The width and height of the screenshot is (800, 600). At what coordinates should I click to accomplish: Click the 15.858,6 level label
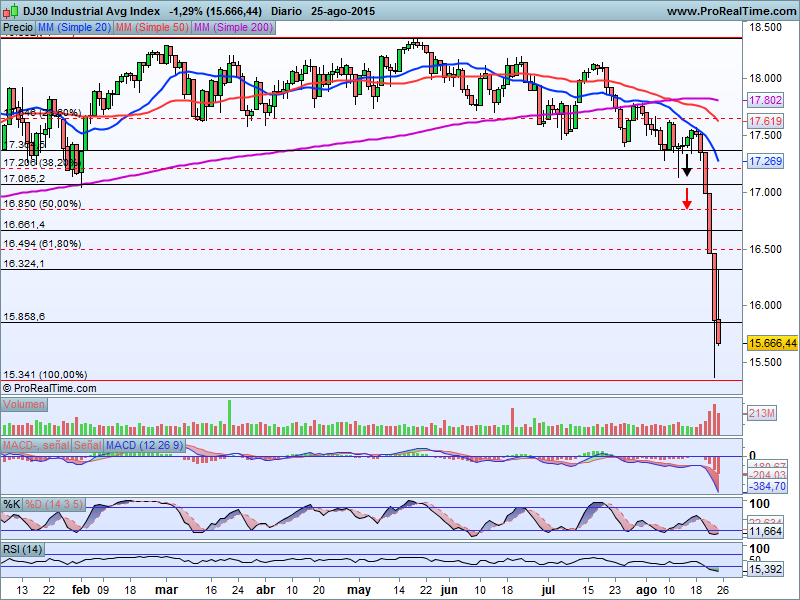(24, 317)
